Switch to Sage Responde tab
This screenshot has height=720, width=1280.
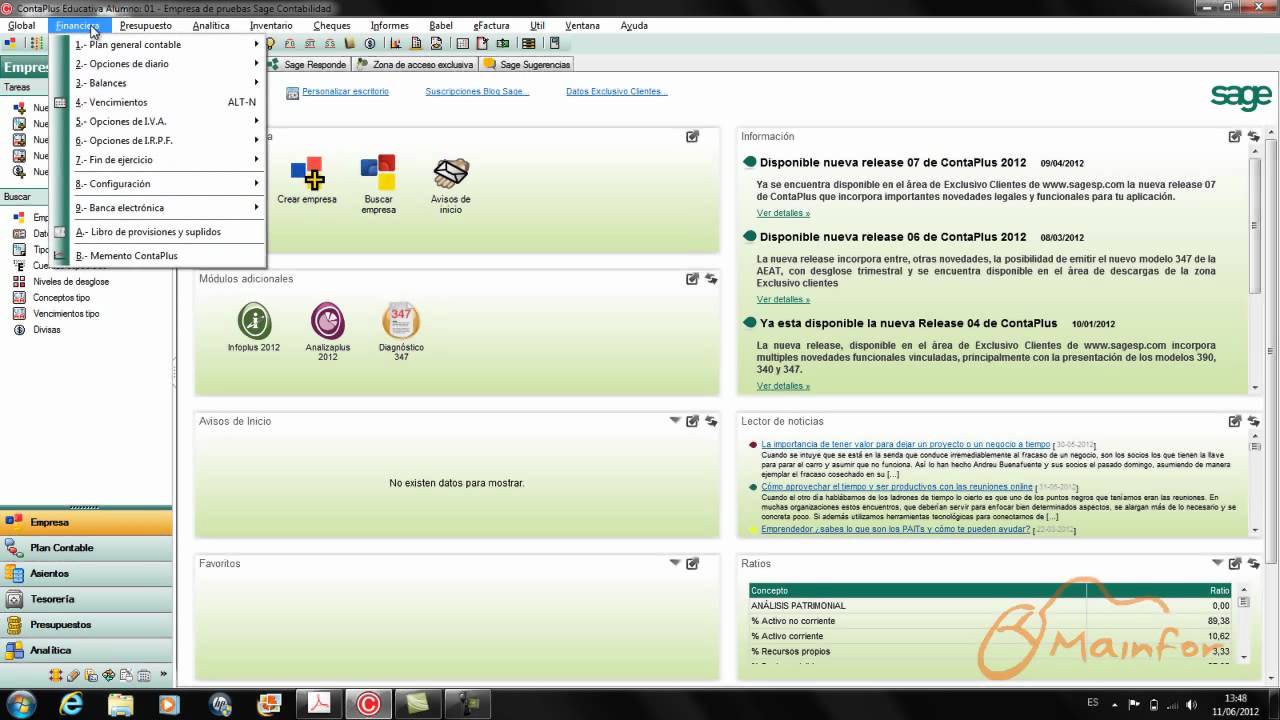coord(308,64)
